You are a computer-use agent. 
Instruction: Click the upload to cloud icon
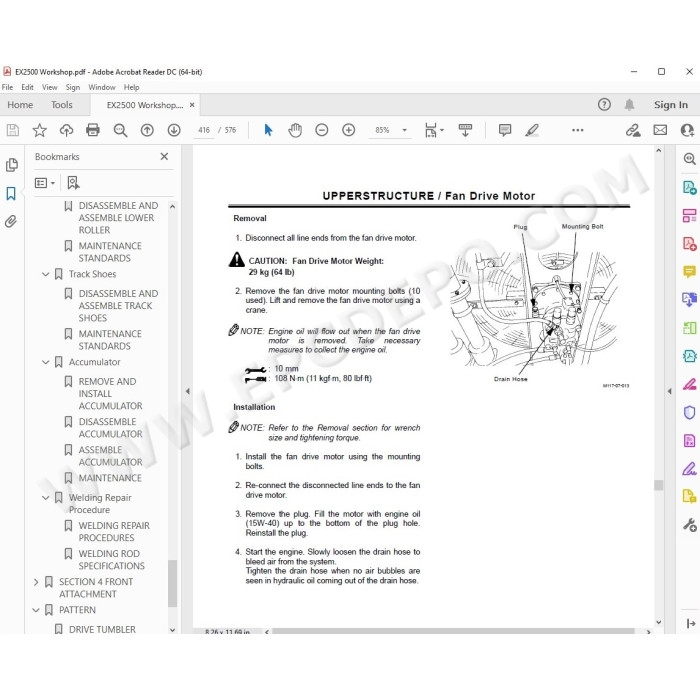pos(66,130)
